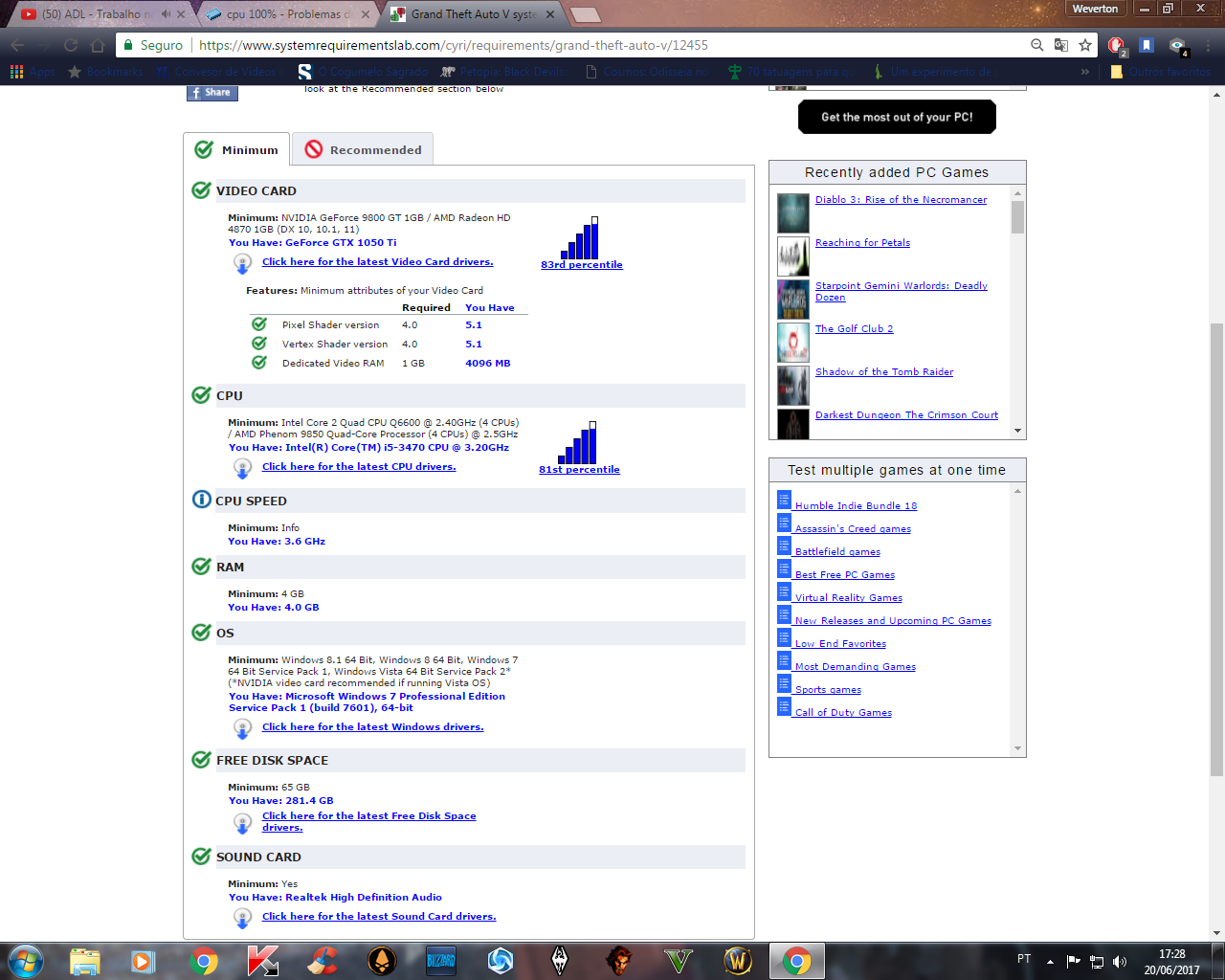Mute the YouTube tab via speaker icon
Image resolution: width=1225 pixels, height=980 pixels.
tap(166, 14)
